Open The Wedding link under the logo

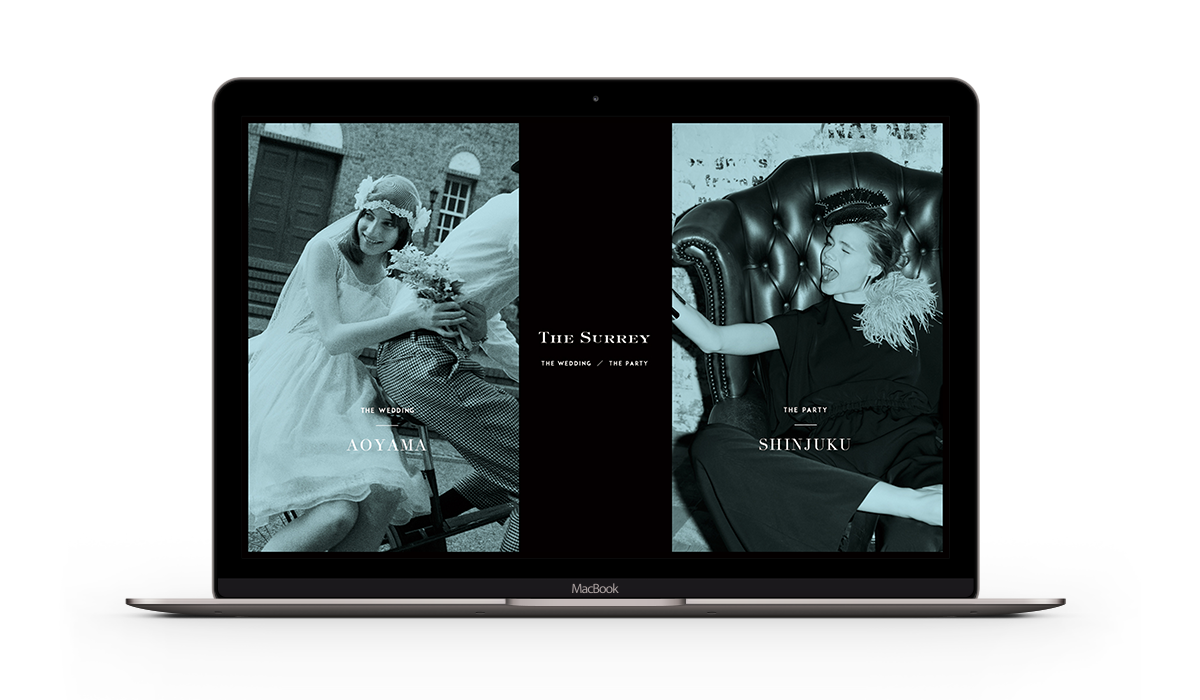[x=566, y=363]
